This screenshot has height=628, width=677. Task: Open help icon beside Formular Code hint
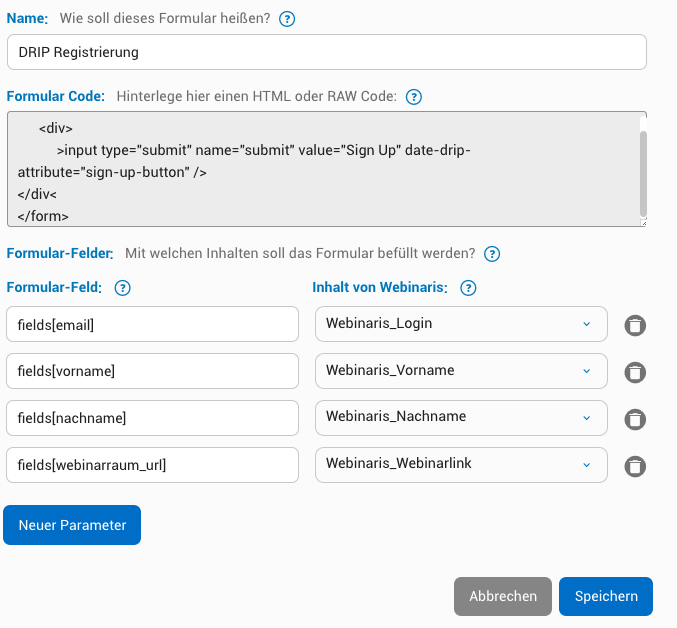(414, 97)
